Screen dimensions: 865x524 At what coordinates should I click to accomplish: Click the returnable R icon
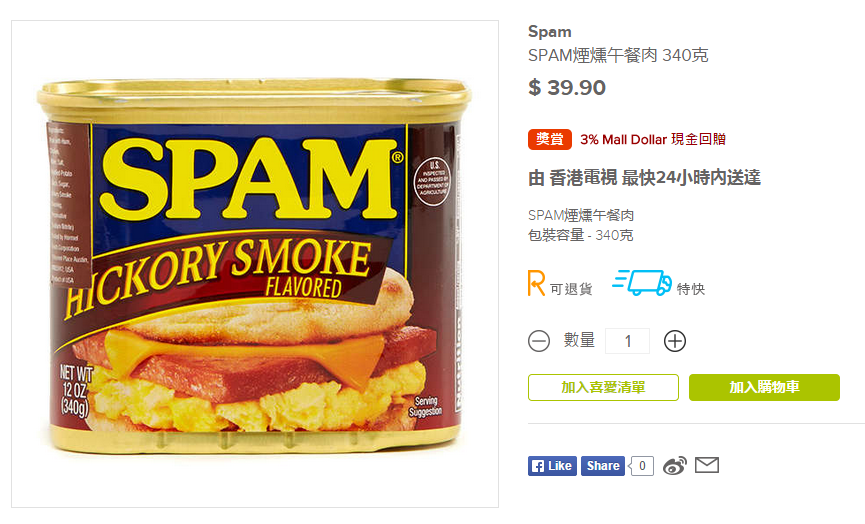point(536,284)
